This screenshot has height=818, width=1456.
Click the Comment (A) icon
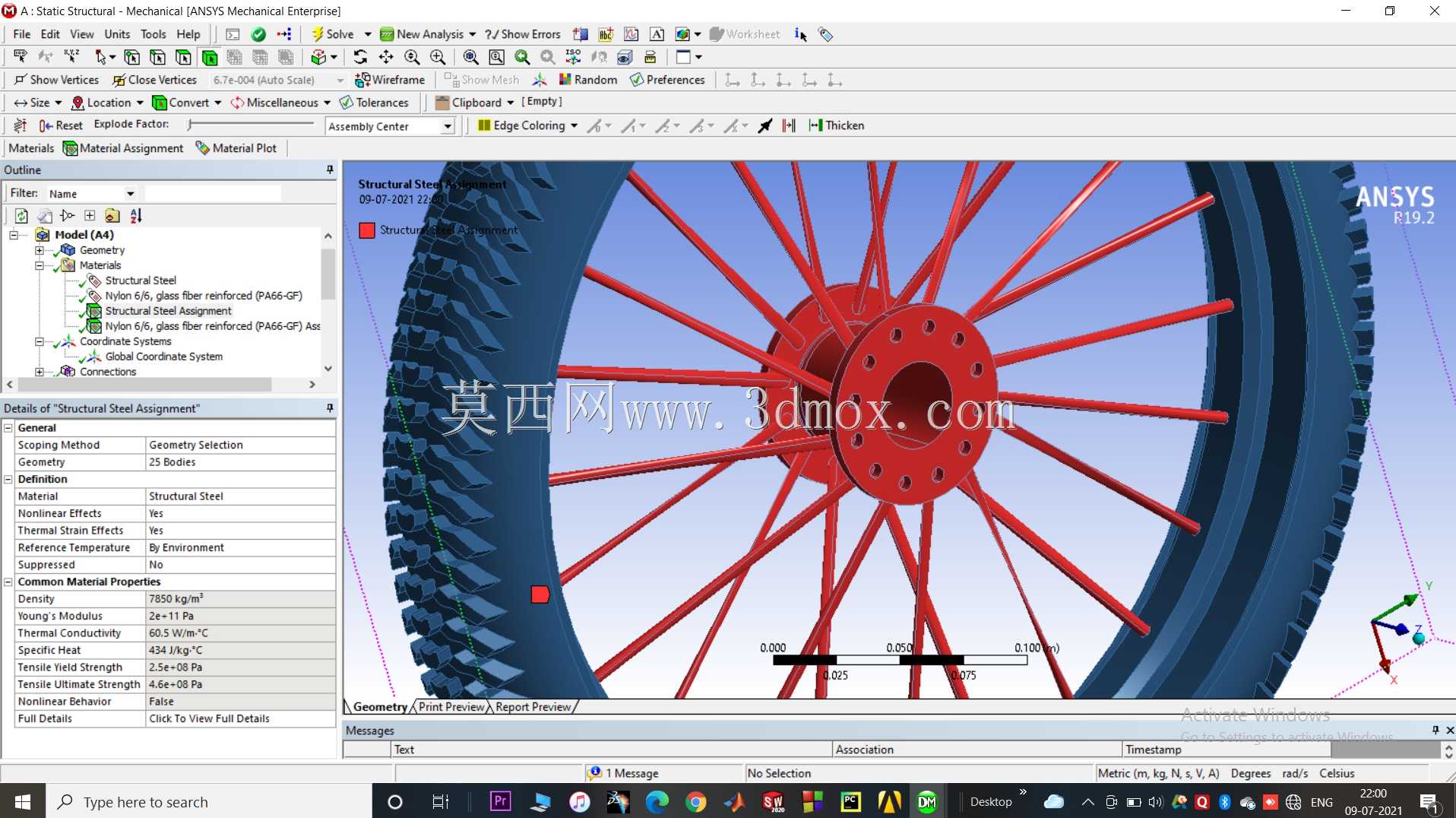click(x=657, y=34)
